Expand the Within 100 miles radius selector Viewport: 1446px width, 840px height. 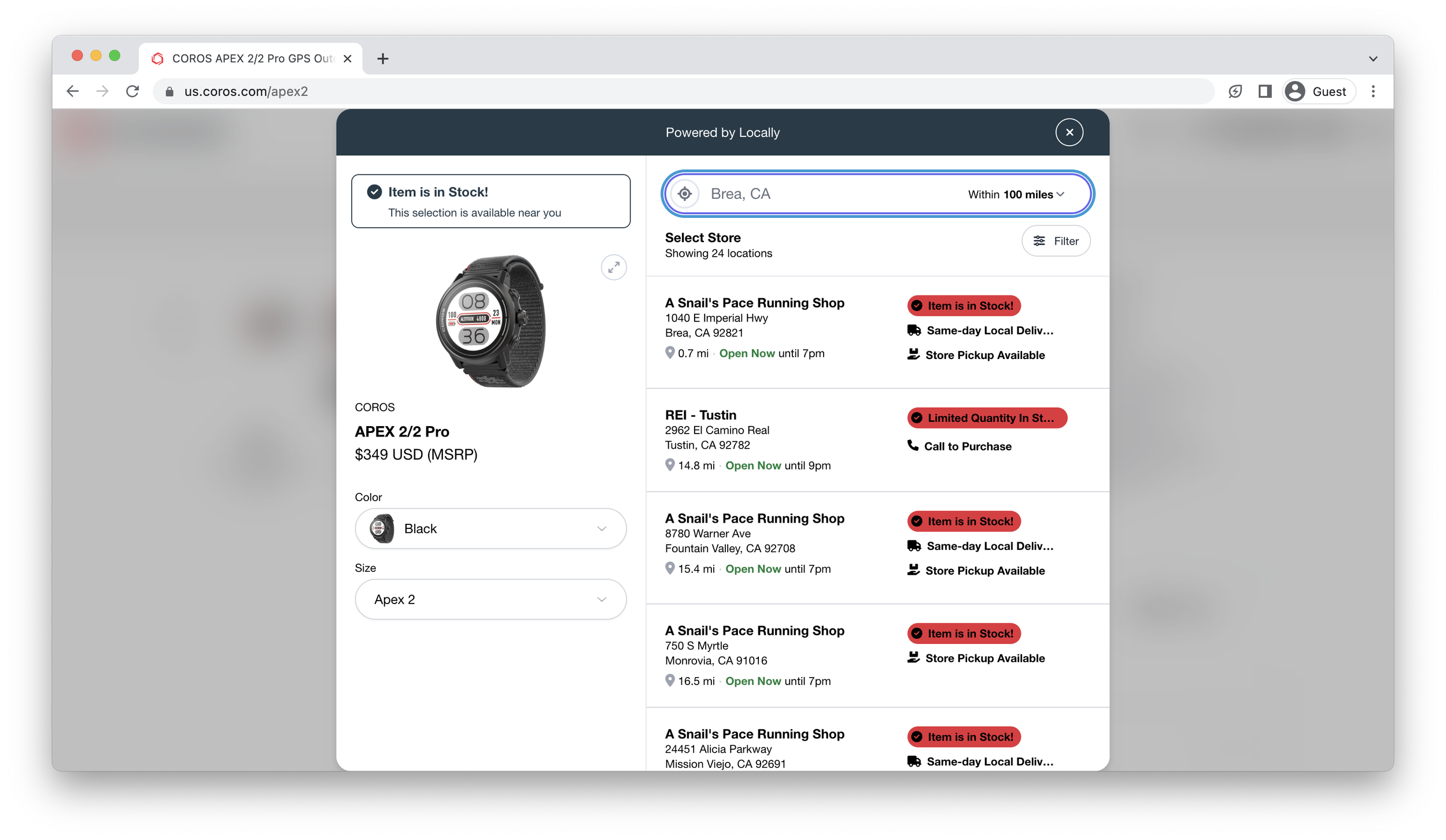click(x=1016, y=195)
